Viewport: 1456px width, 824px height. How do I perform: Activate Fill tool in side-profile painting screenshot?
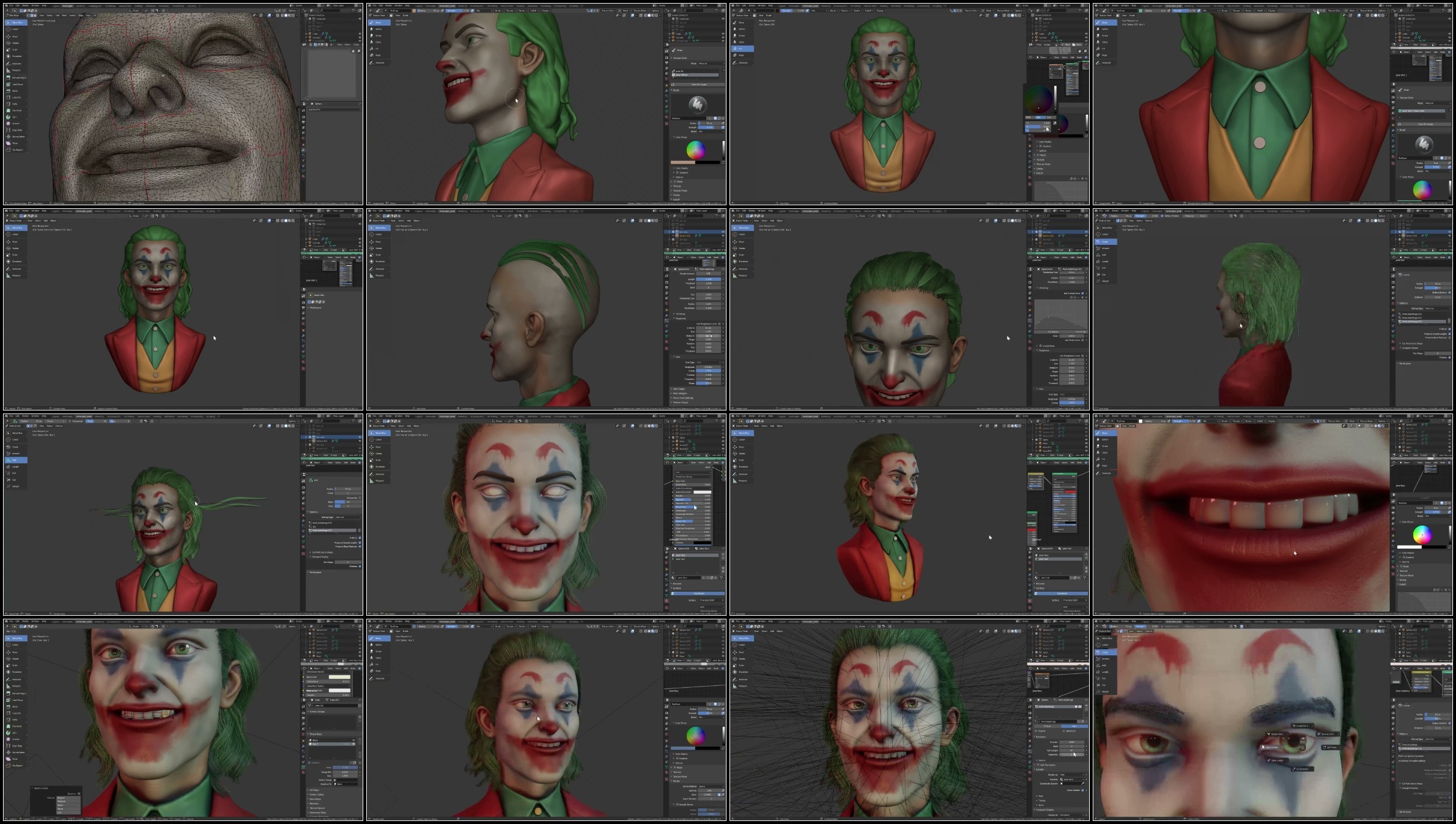coord(379,49)
